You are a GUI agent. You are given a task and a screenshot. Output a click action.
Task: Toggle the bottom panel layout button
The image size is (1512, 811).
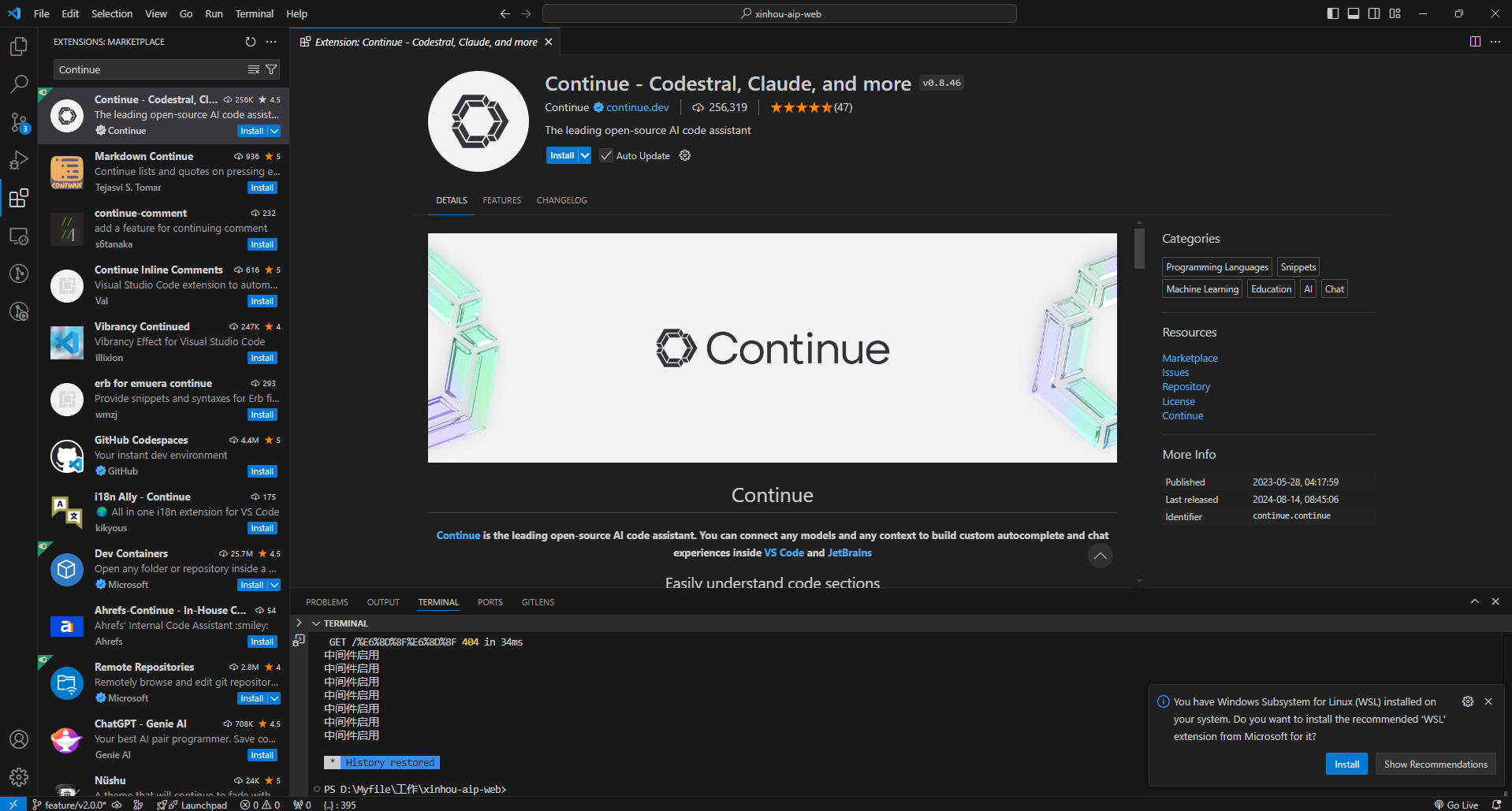[x=1354, y=13]
